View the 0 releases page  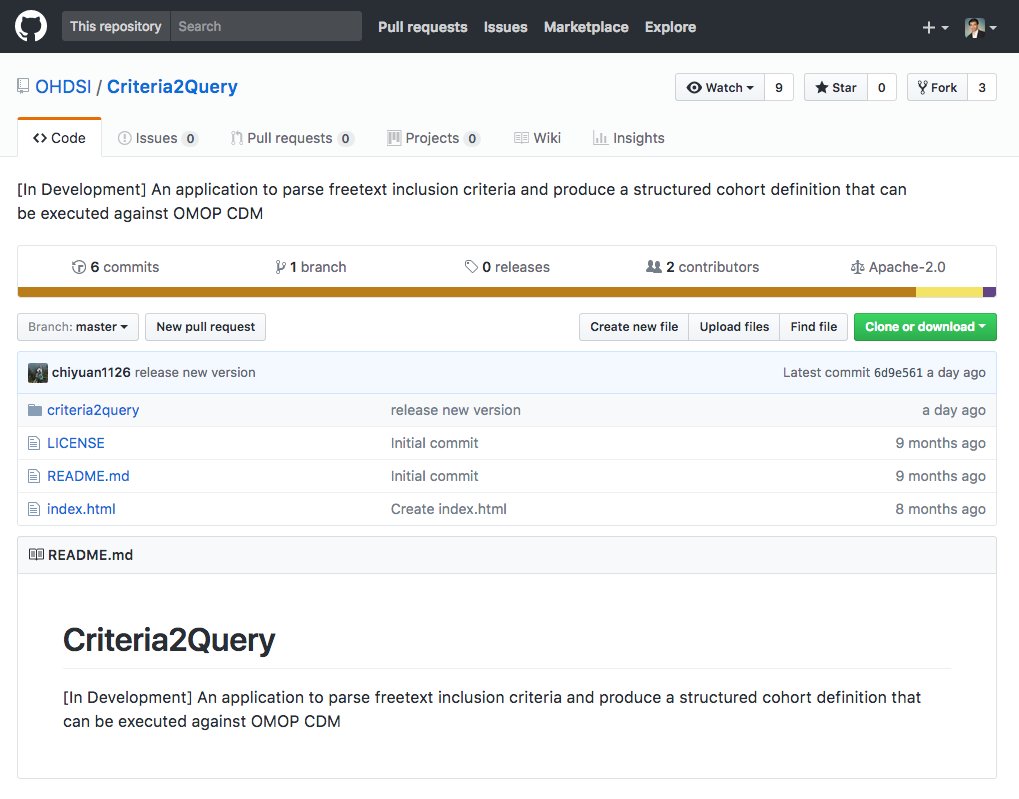tap(507, 267)
